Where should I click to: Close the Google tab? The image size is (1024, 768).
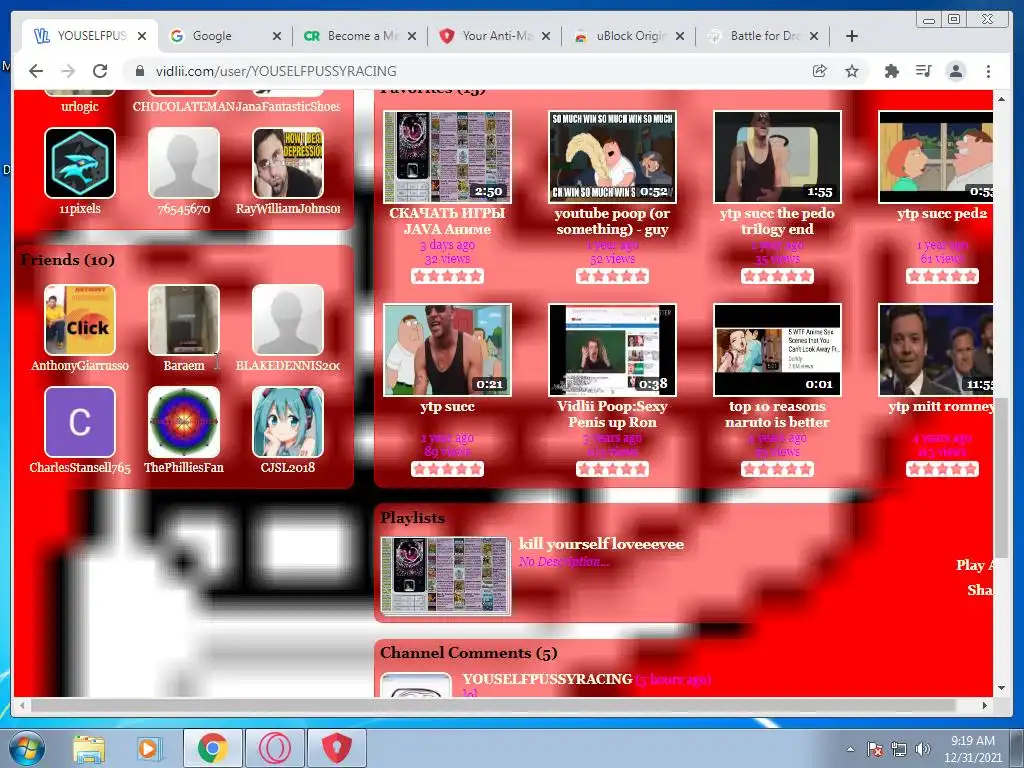277,36
